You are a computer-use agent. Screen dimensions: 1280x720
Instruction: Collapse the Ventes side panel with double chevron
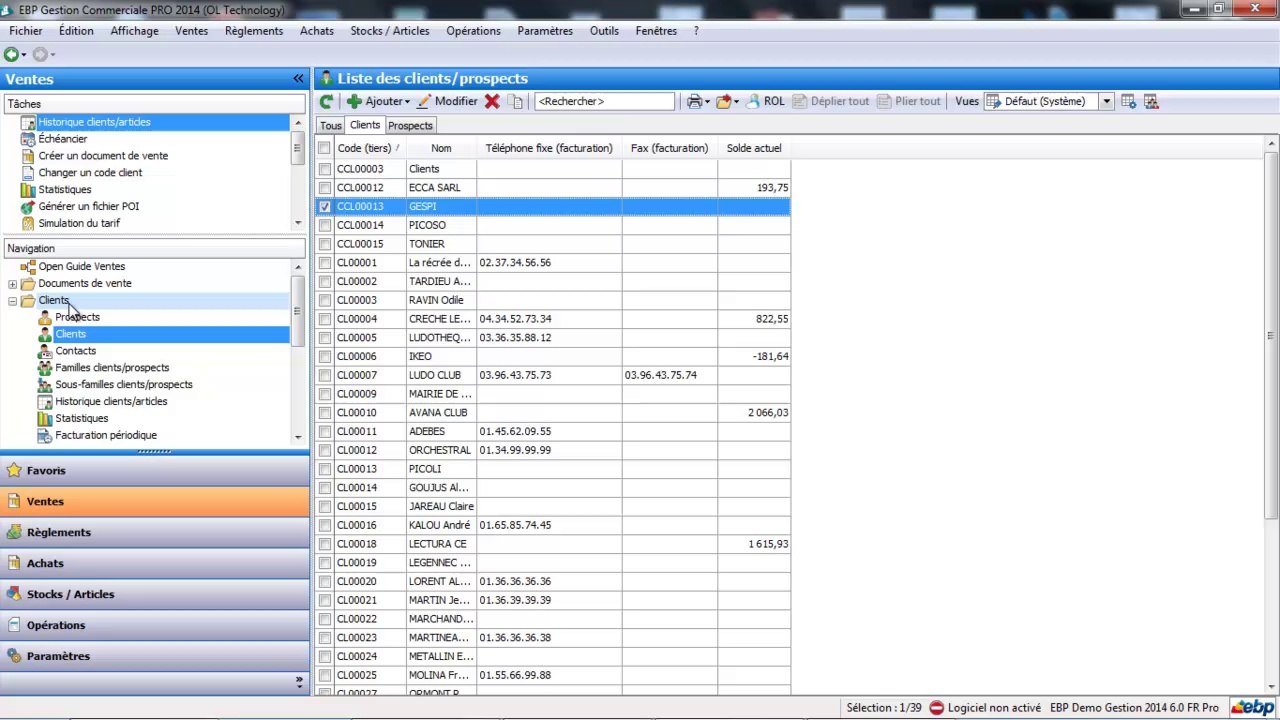(x=298, y=79)
